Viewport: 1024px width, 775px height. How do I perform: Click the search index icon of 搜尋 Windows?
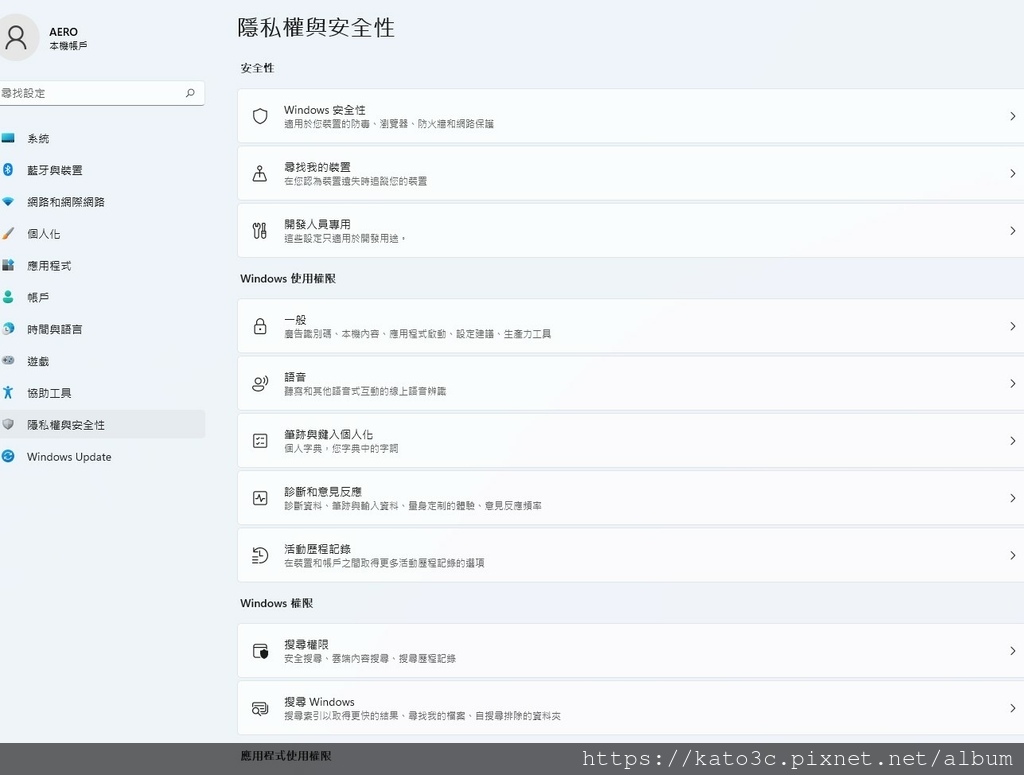pos(260,708)
